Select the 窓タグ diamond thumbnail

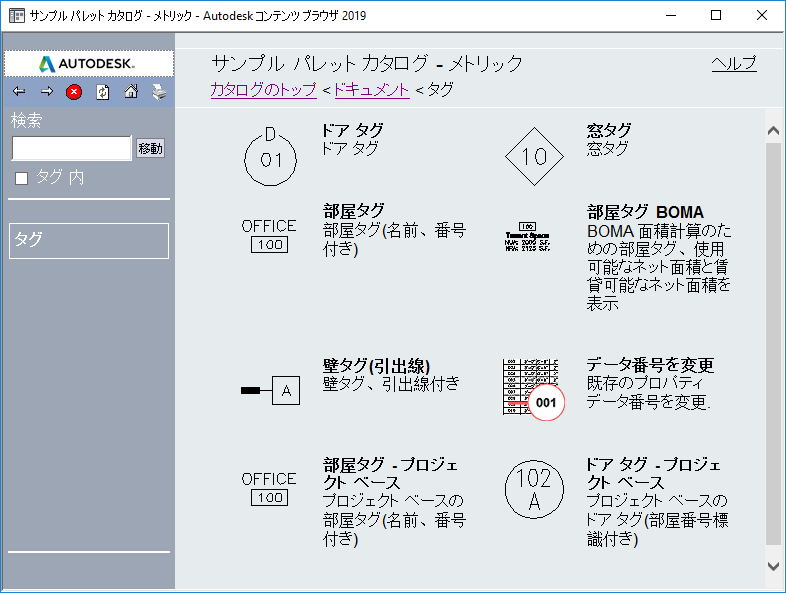pyautogui.click(x=534, y=156)
